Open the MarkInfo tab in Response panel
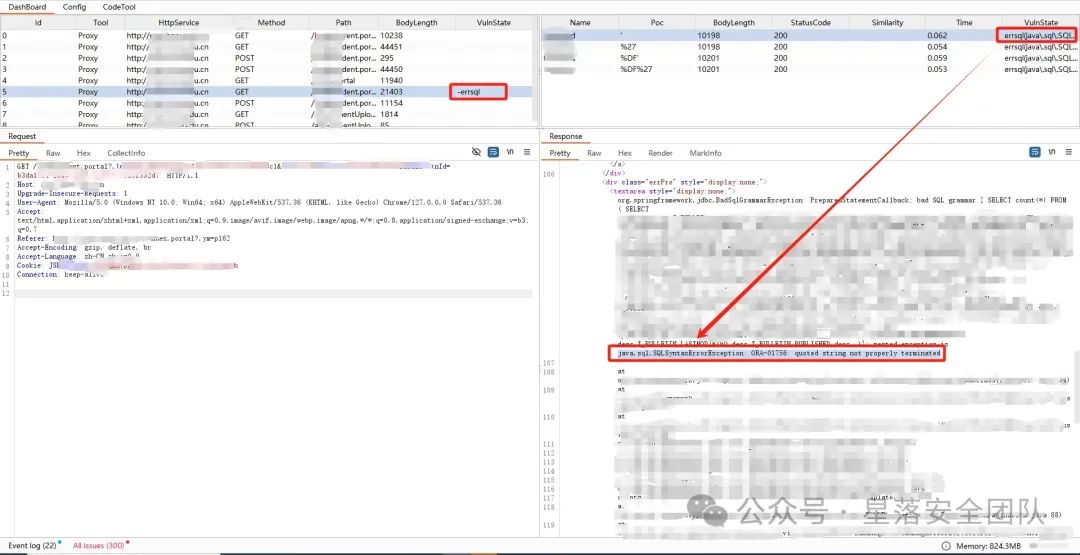 (x=705, y=153)
